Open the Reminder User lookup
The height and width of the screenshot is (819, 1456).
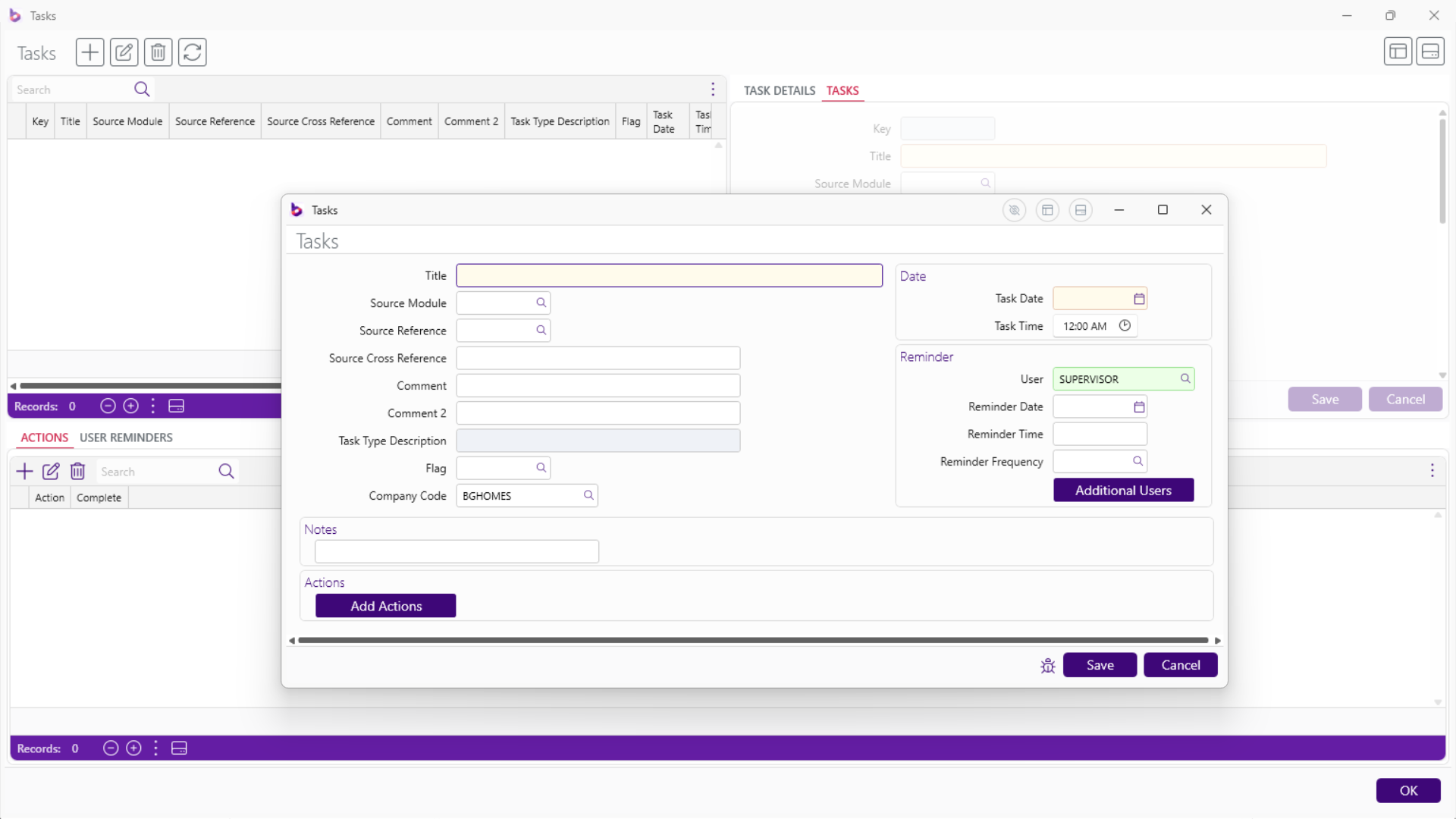pyautogui.click(x=1185, y=378)
